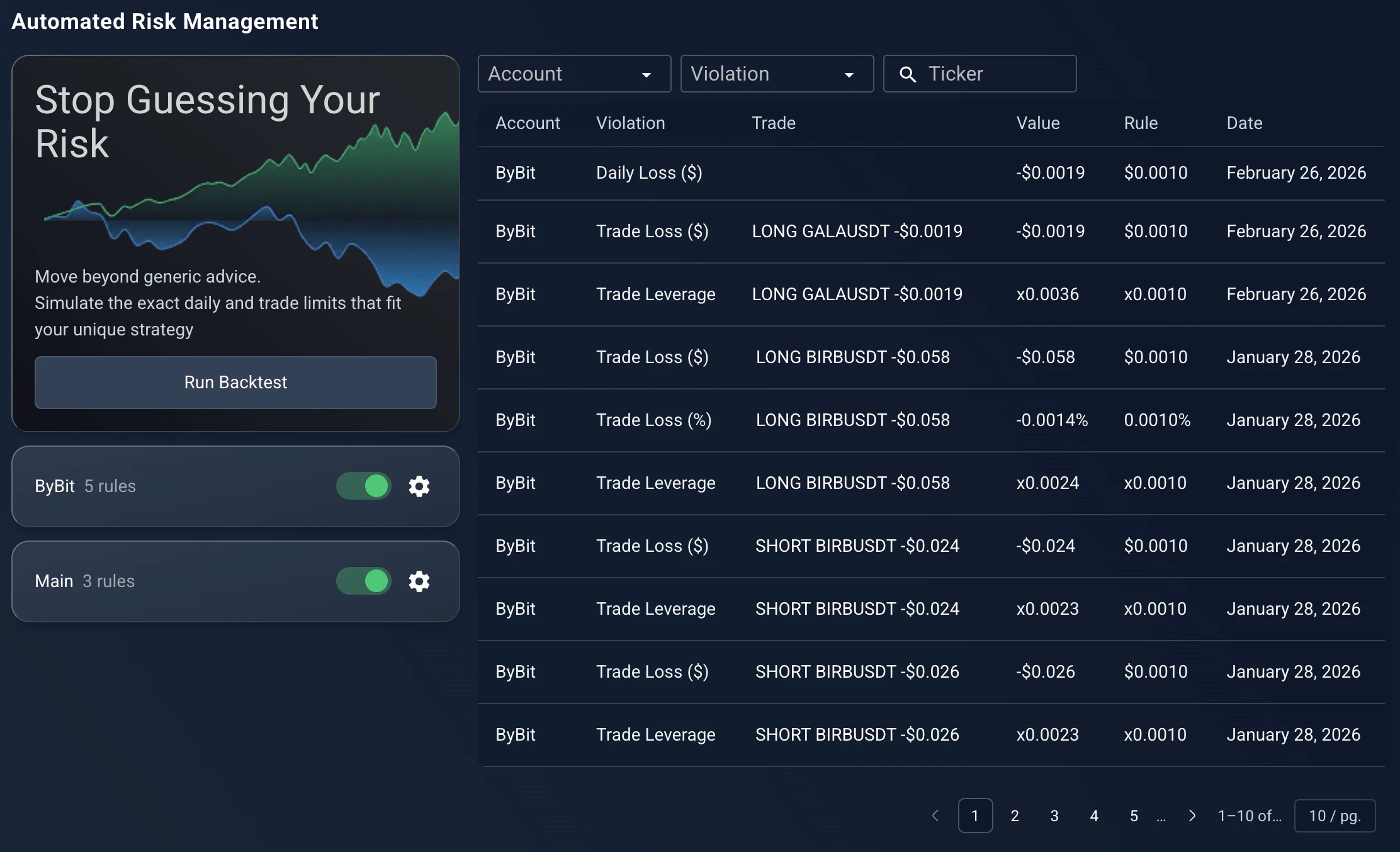1400x852 pixels.
Task: Select the Daily Loss ($) violation cell
Action: (x=649, y=173)
